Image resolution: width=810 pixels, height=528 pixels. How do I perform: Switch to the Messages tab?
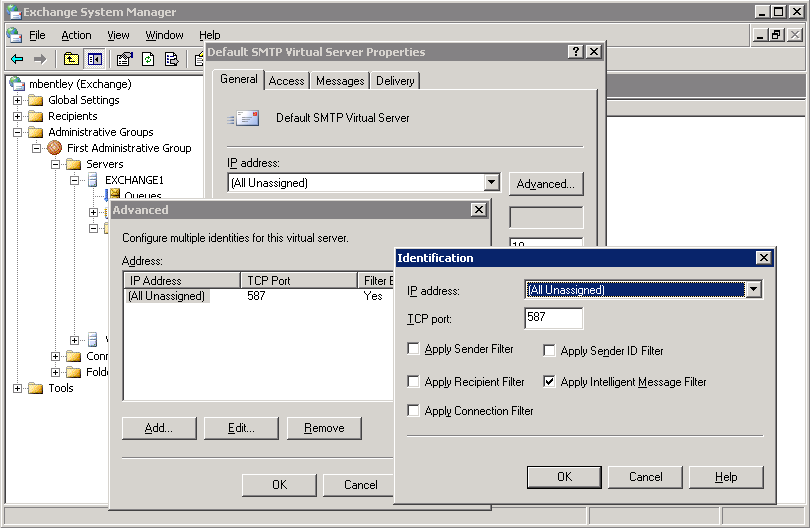(340, 81)
